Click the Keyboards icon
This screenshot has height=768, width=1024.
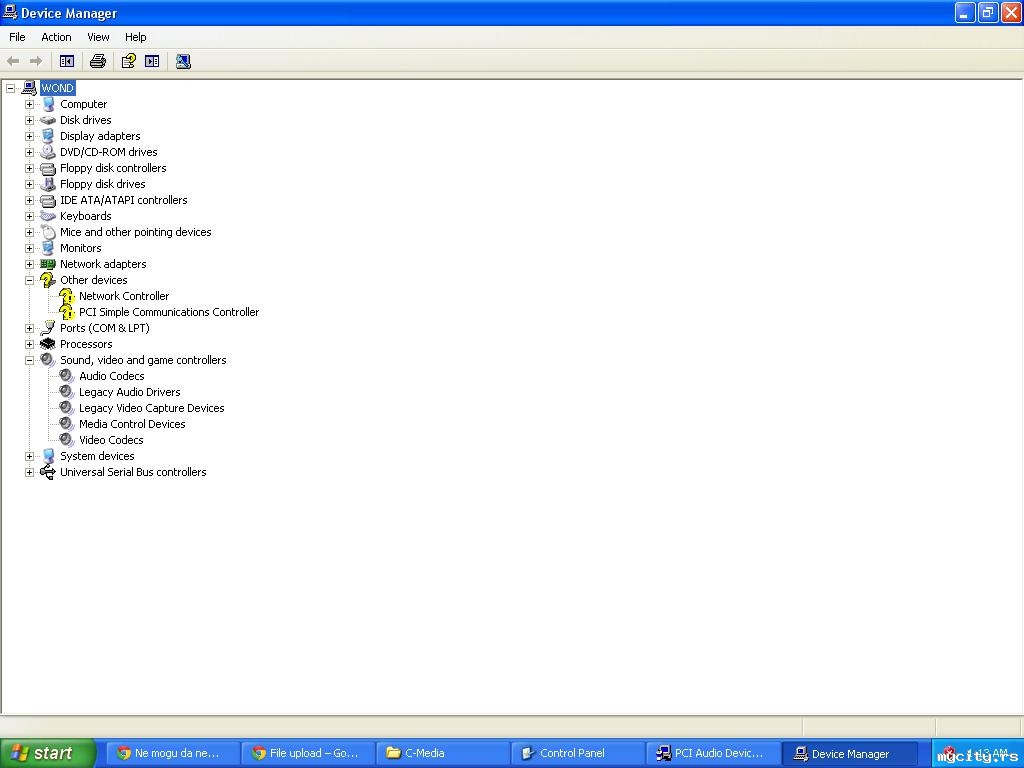(x=48, y=216)
